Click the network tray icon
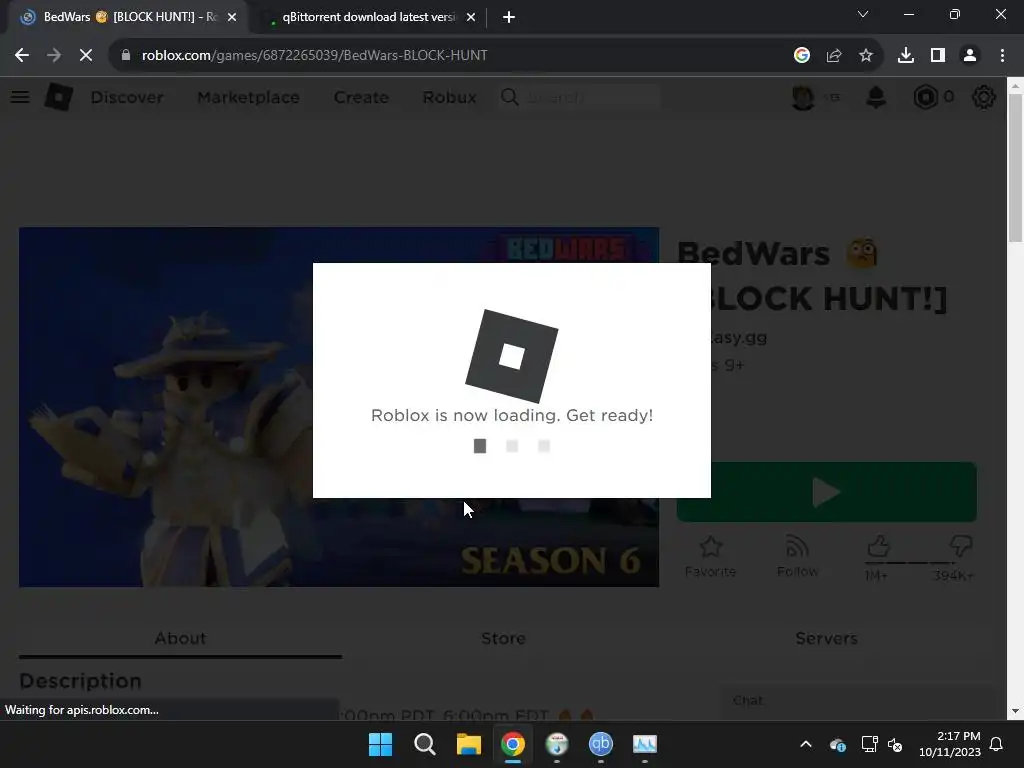 point(869,744)
